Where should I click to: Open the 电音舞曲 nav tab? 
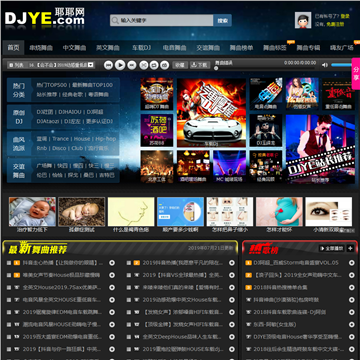[x=174, y=48]
